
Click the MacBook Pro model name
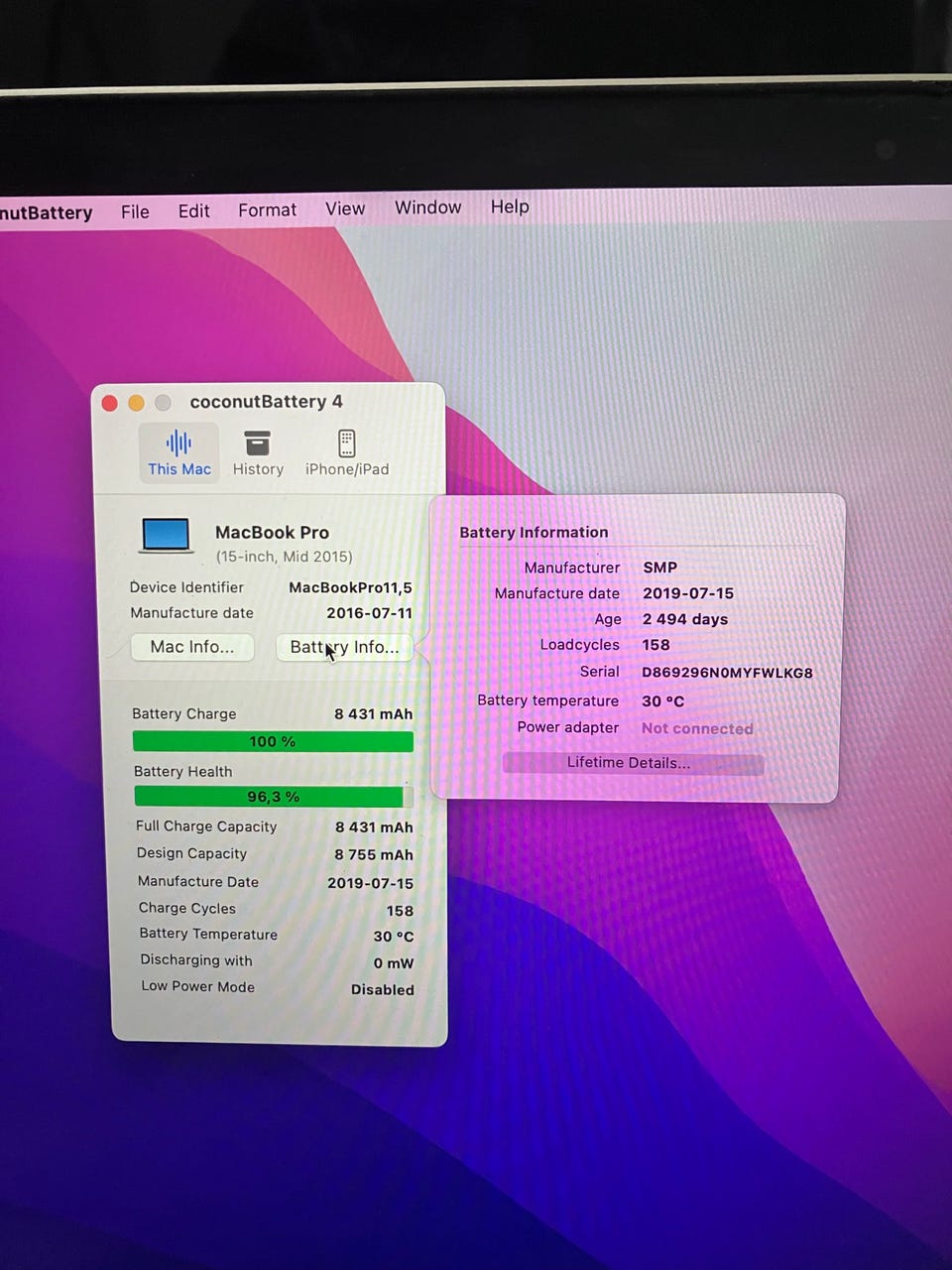[272, 533]
